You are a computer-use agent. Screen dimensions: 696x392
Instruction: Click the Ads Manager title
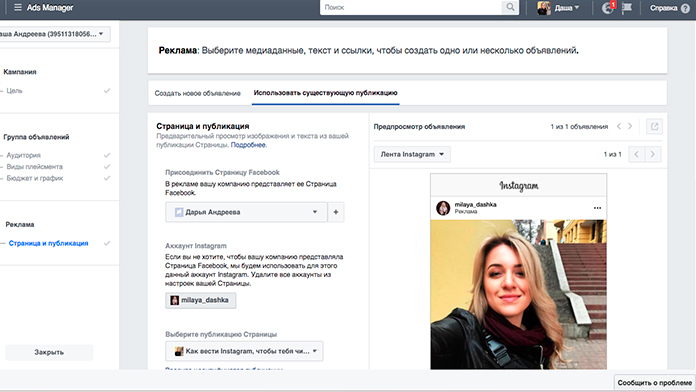coord(50,8)
